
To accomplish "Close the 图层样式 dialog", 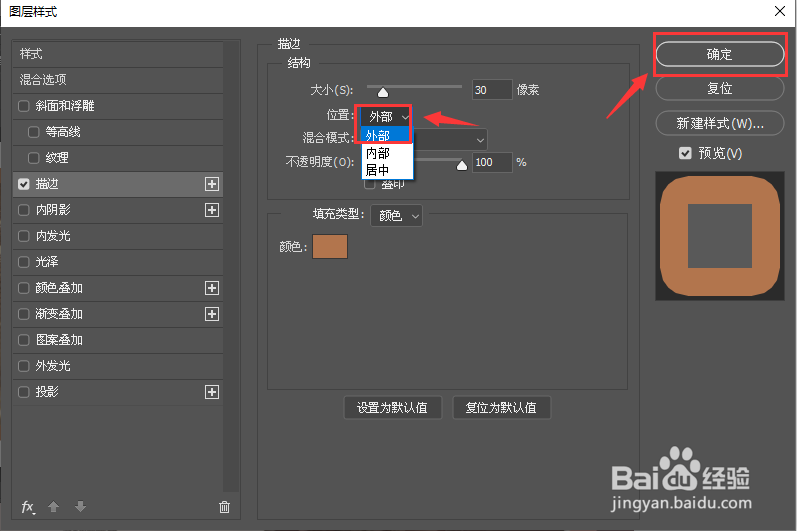I will point(780,11).
